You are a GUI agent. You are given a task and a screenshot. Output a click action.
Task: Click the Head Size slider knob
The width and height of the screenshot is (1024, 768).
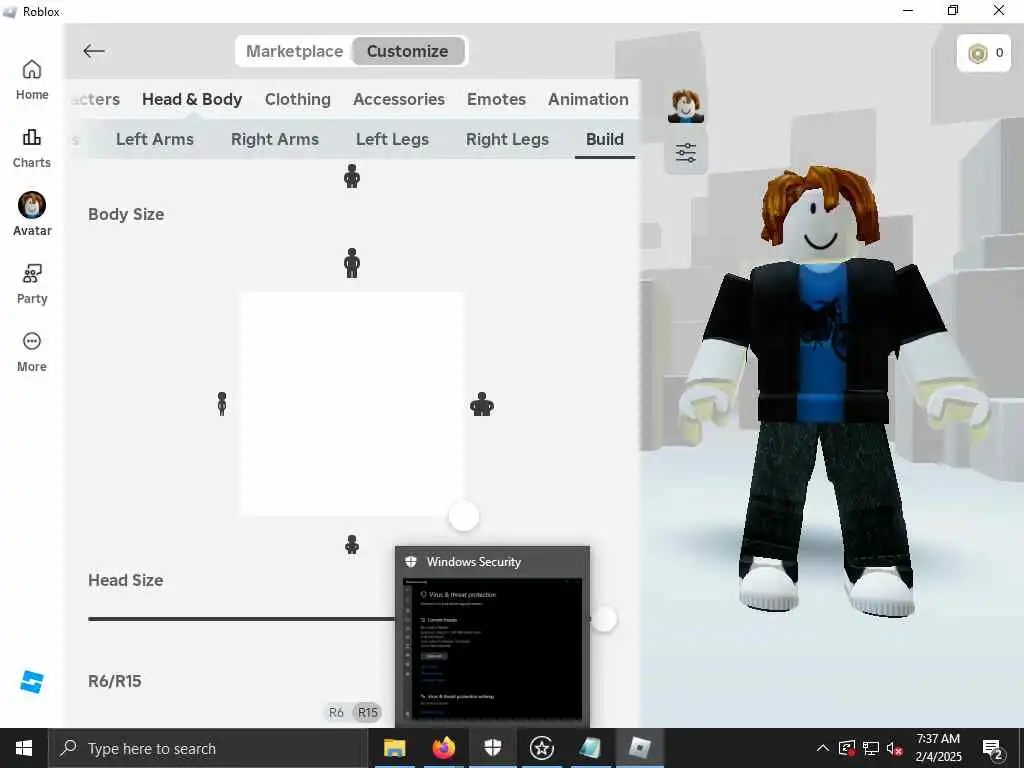pyautogui.click(x=605, y=619)
